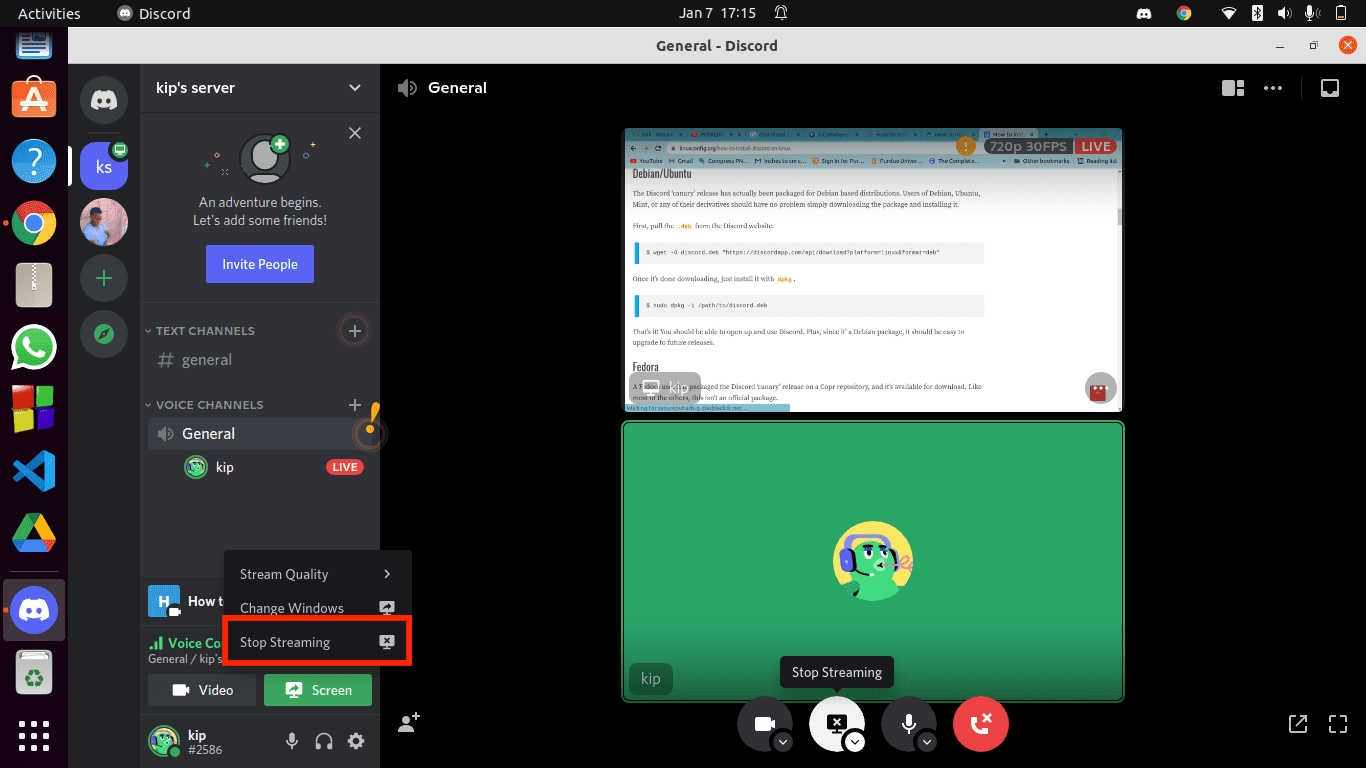Expand camera options arrow
This screenshot has height=768, width=1366.
(x=783, y=742)
